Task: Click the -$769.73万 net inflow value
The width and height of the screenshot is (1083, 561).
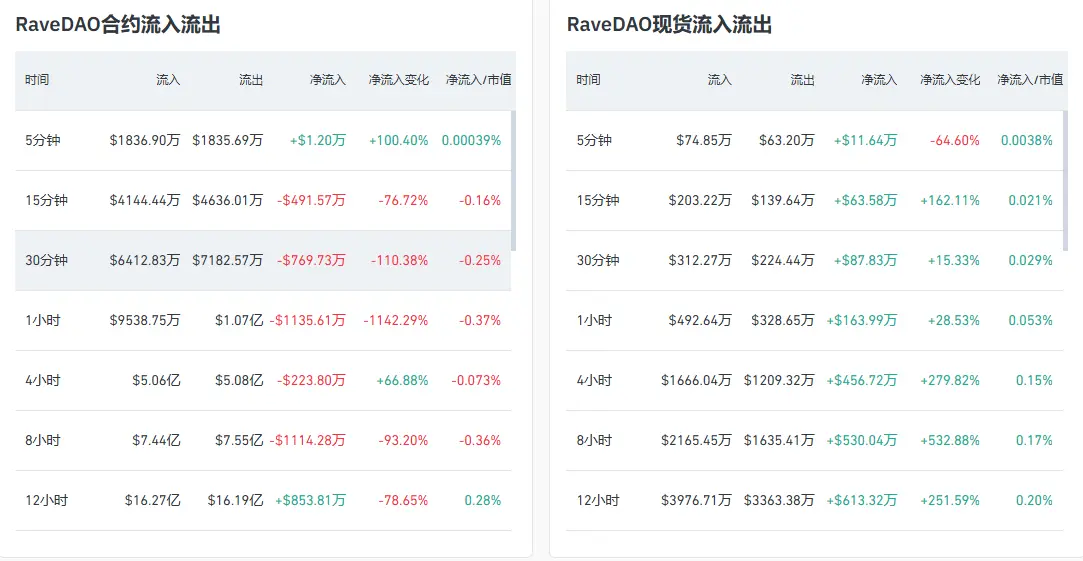Action: (x=312, y=260)
